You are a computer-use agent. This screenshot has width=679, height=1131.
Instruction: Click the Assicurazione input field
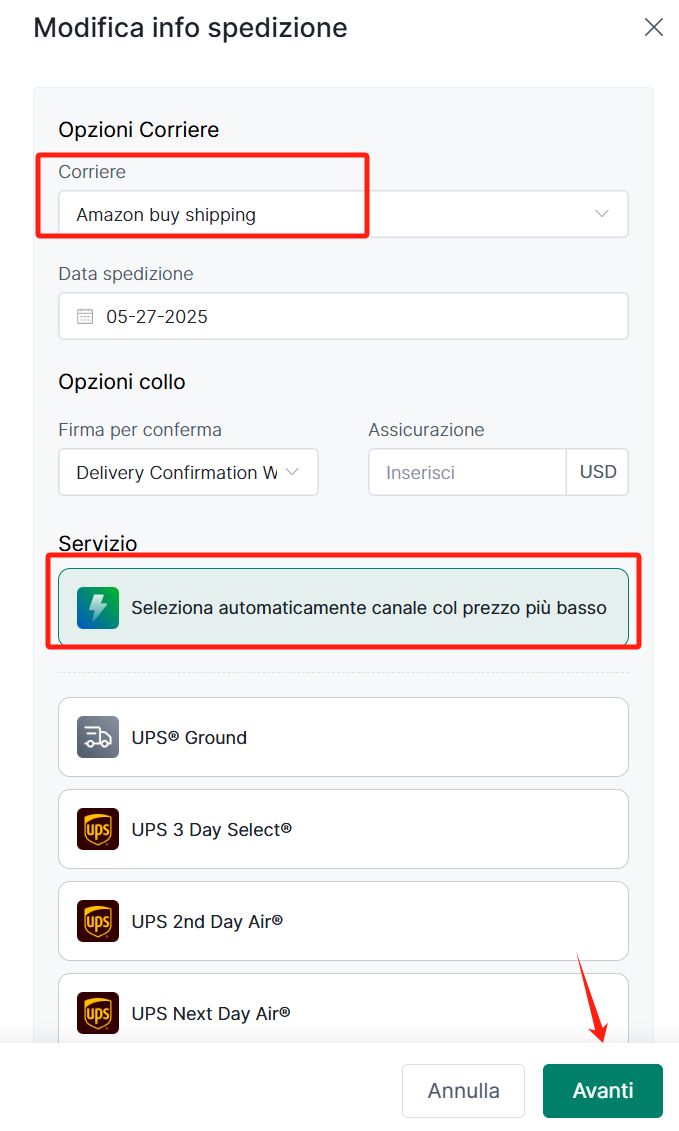click(468, 472)
